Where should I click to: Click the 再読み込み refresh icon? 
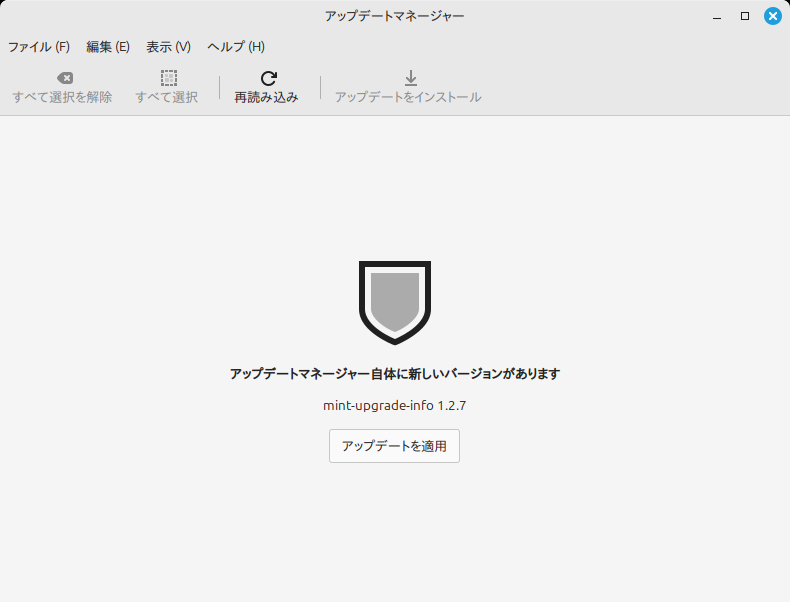(x=269, y=78)
